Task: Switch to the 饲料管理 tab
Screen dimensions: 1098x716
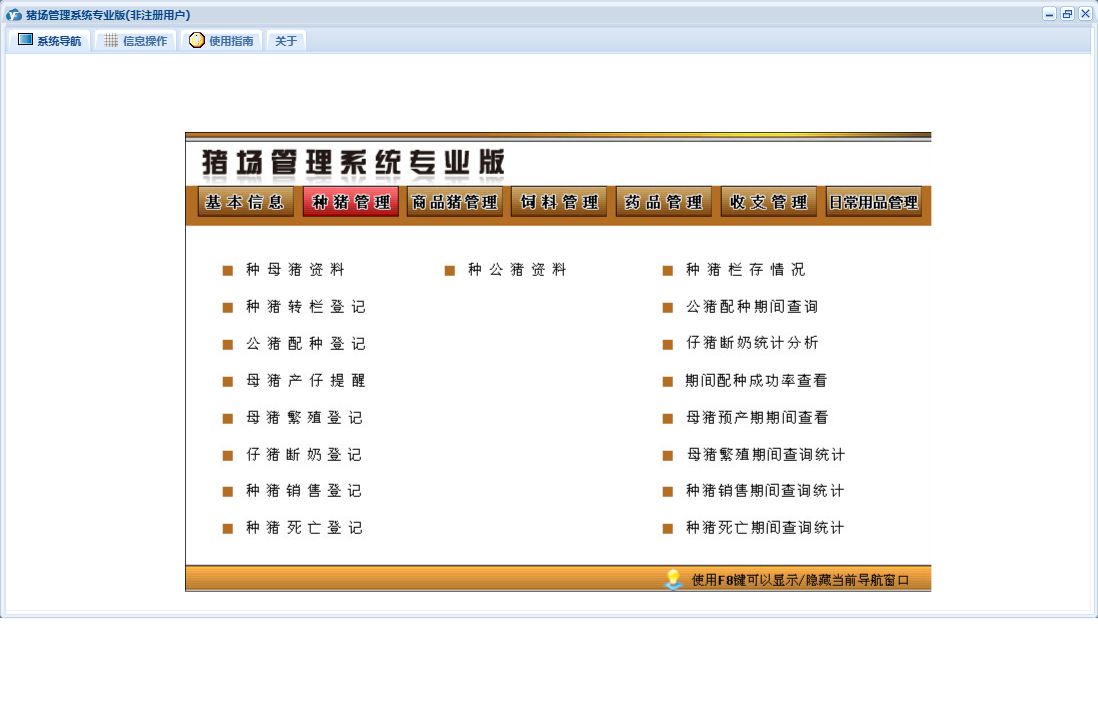Action: (559, 202)
